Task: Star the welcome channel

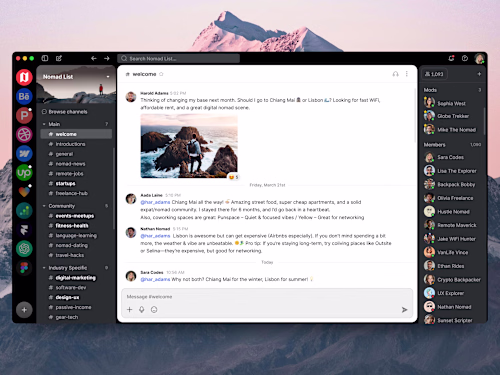Action: [x=161, y=74]
